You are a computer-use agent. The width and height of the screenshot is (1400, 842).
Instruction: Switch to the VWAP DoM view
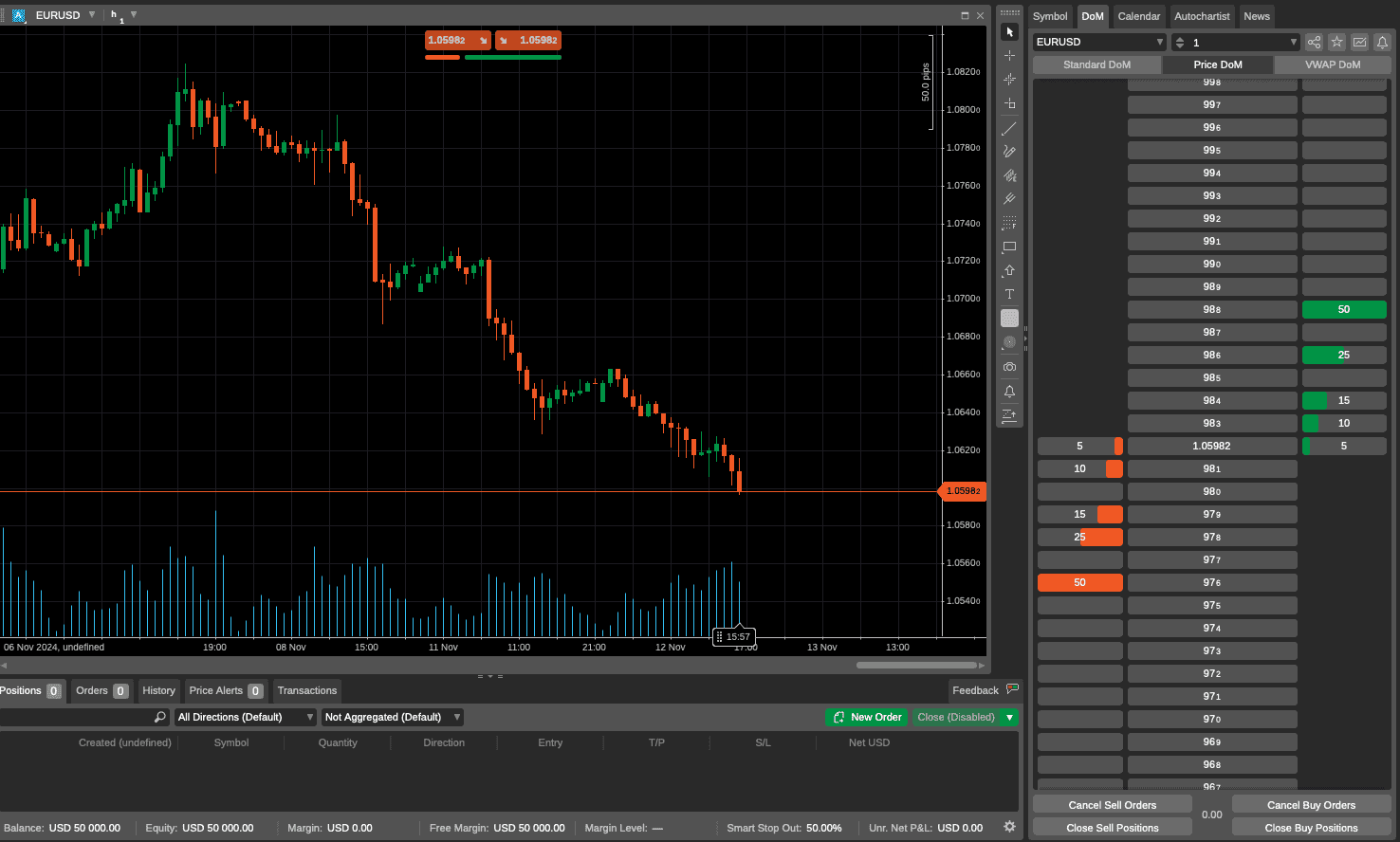[1332, 64]
